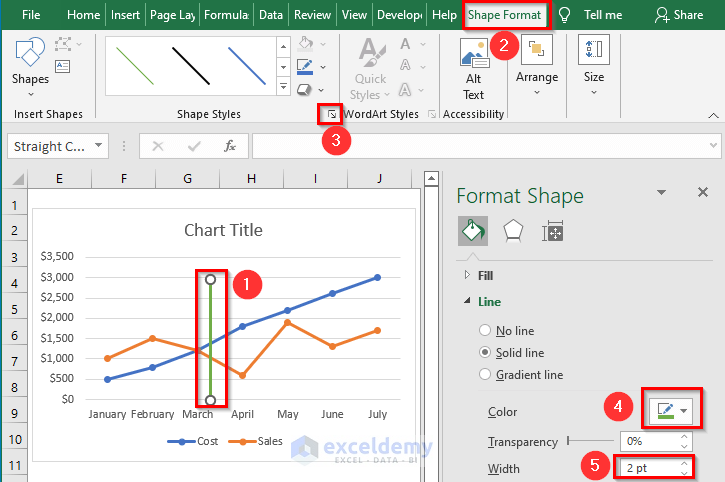Switch to the Review ribbon tab
Screen dimensions: 725x482
pos(312,15)
